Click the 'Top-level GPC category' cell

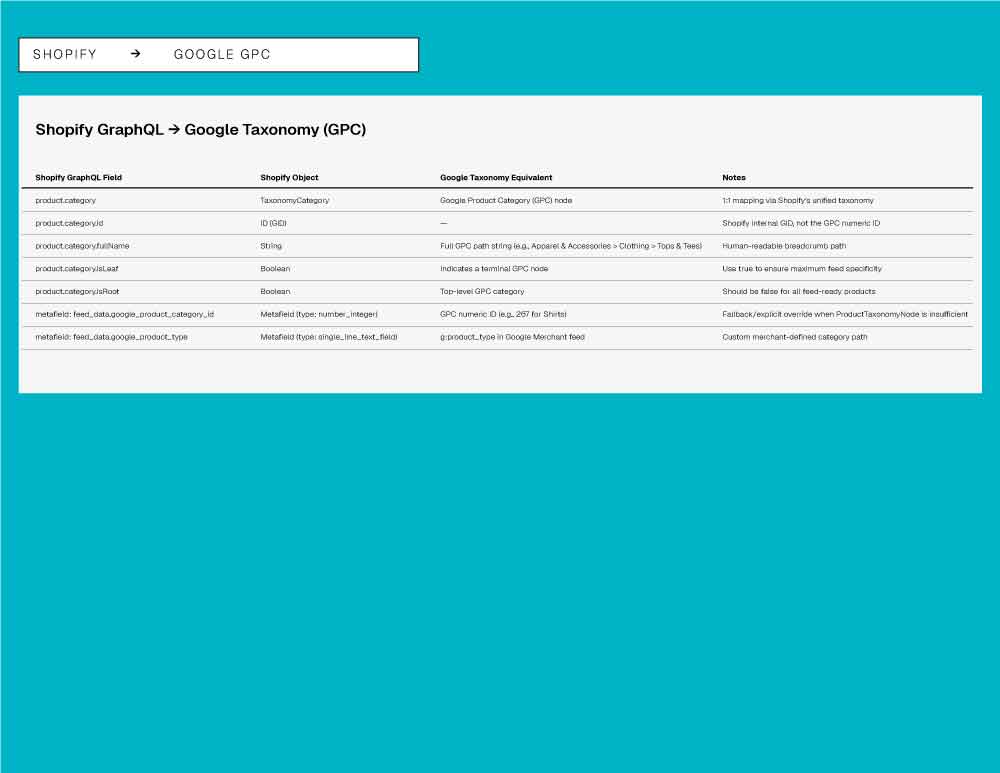482,291
